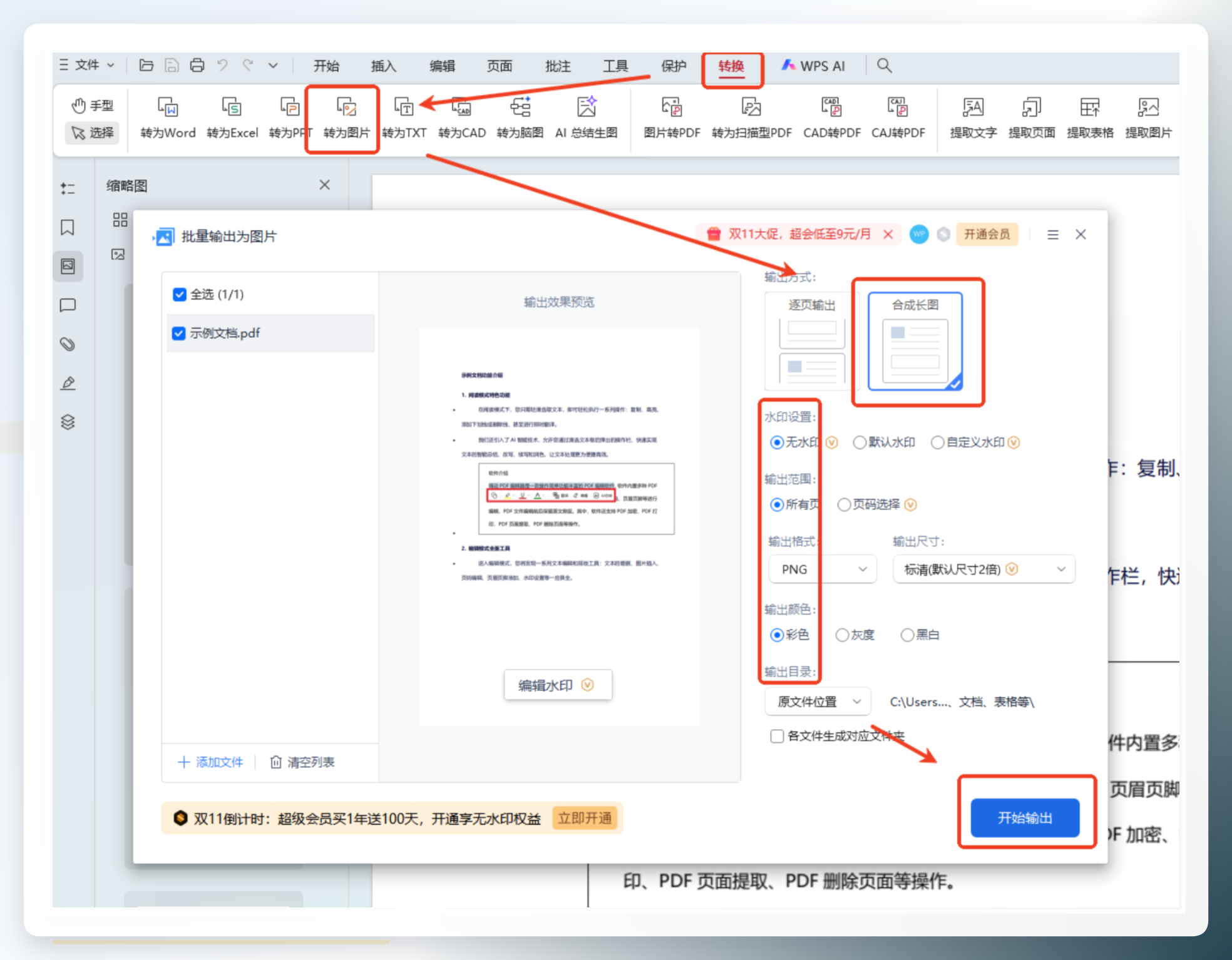This screenshot has width=1232, height=960.
Task: Open the 保护 ribbon tab
Action: 674,66
